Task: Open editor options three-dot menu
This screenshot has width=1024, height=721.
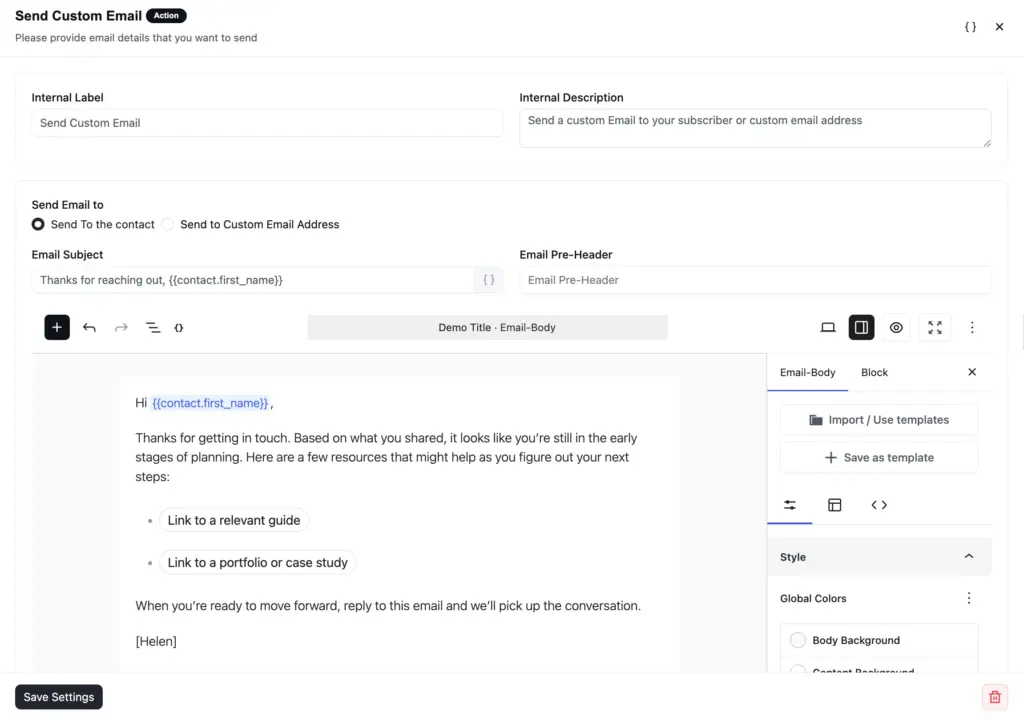Action: coord(972,327)
